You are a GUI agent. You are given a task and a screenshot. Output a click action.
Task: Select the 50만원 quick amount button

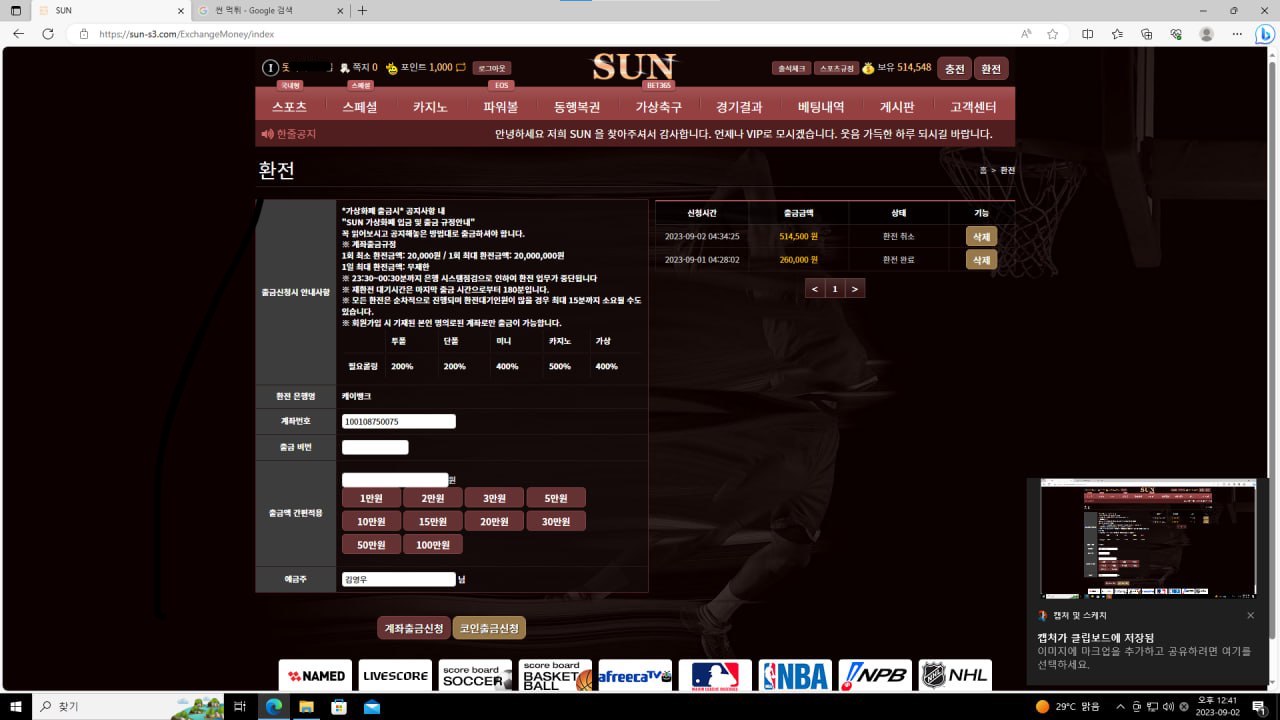tap(371, 545)
